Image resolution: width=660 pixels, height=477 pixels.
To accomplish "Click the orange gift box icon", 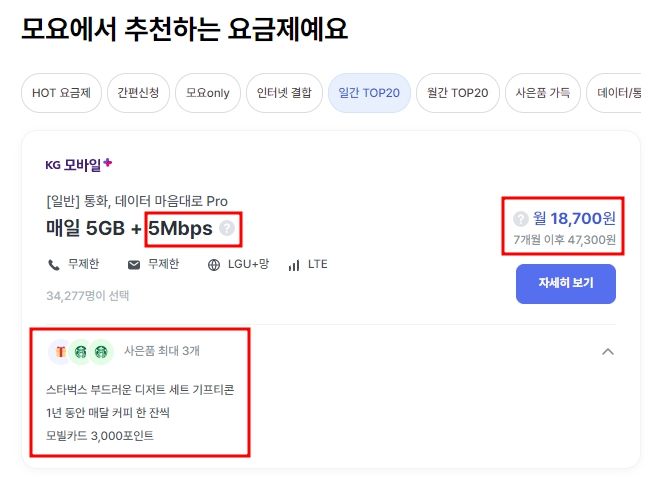I will pyautogui.click(x=61, y=352).
